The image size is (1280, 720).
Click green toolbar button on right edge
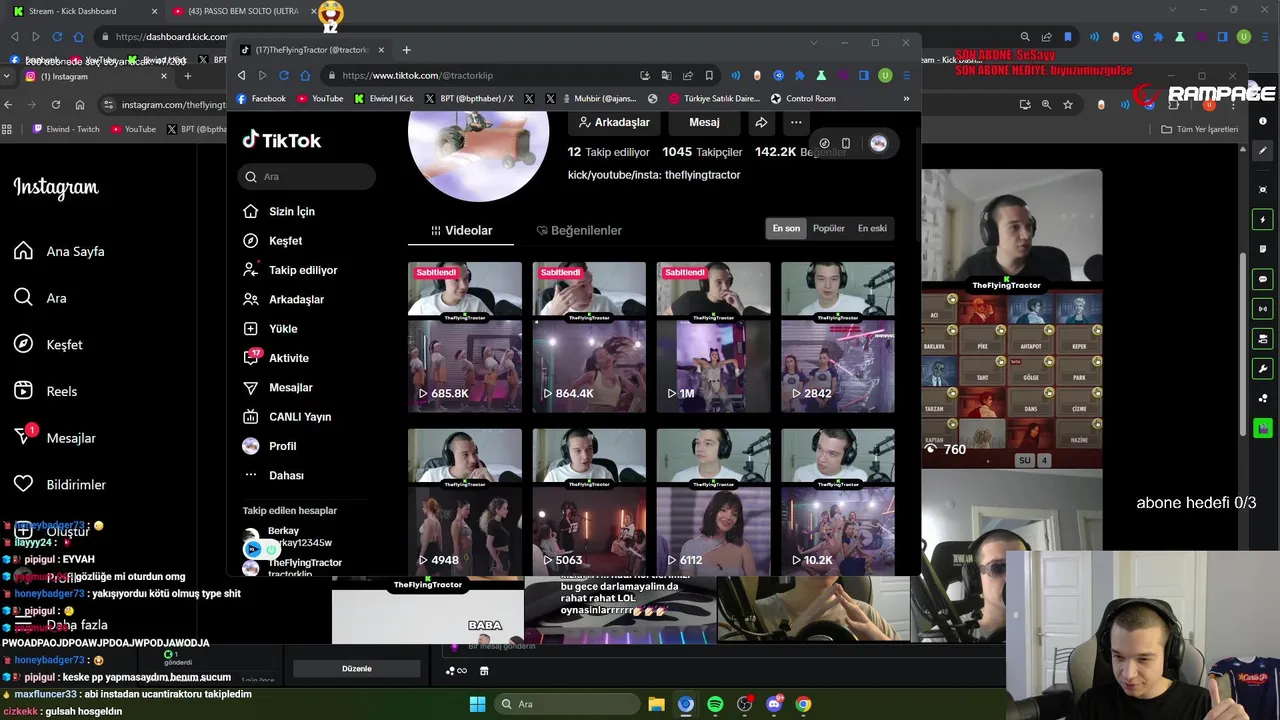[x=1264, y=428]
